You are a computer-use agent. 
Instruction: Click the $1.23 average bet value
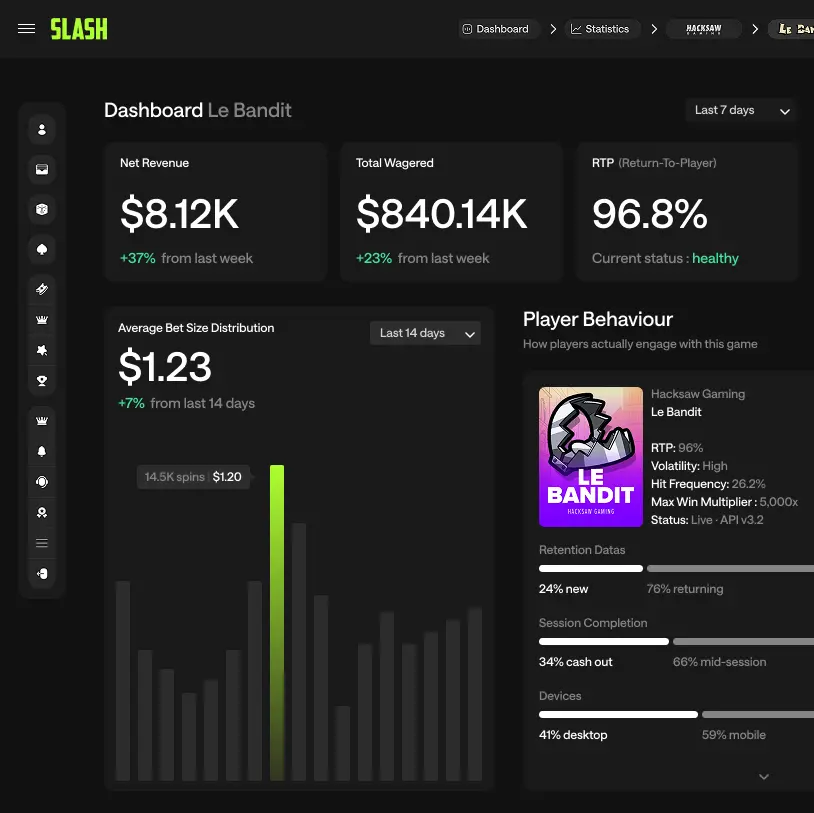pyautogui.click(x=165, y=367)
